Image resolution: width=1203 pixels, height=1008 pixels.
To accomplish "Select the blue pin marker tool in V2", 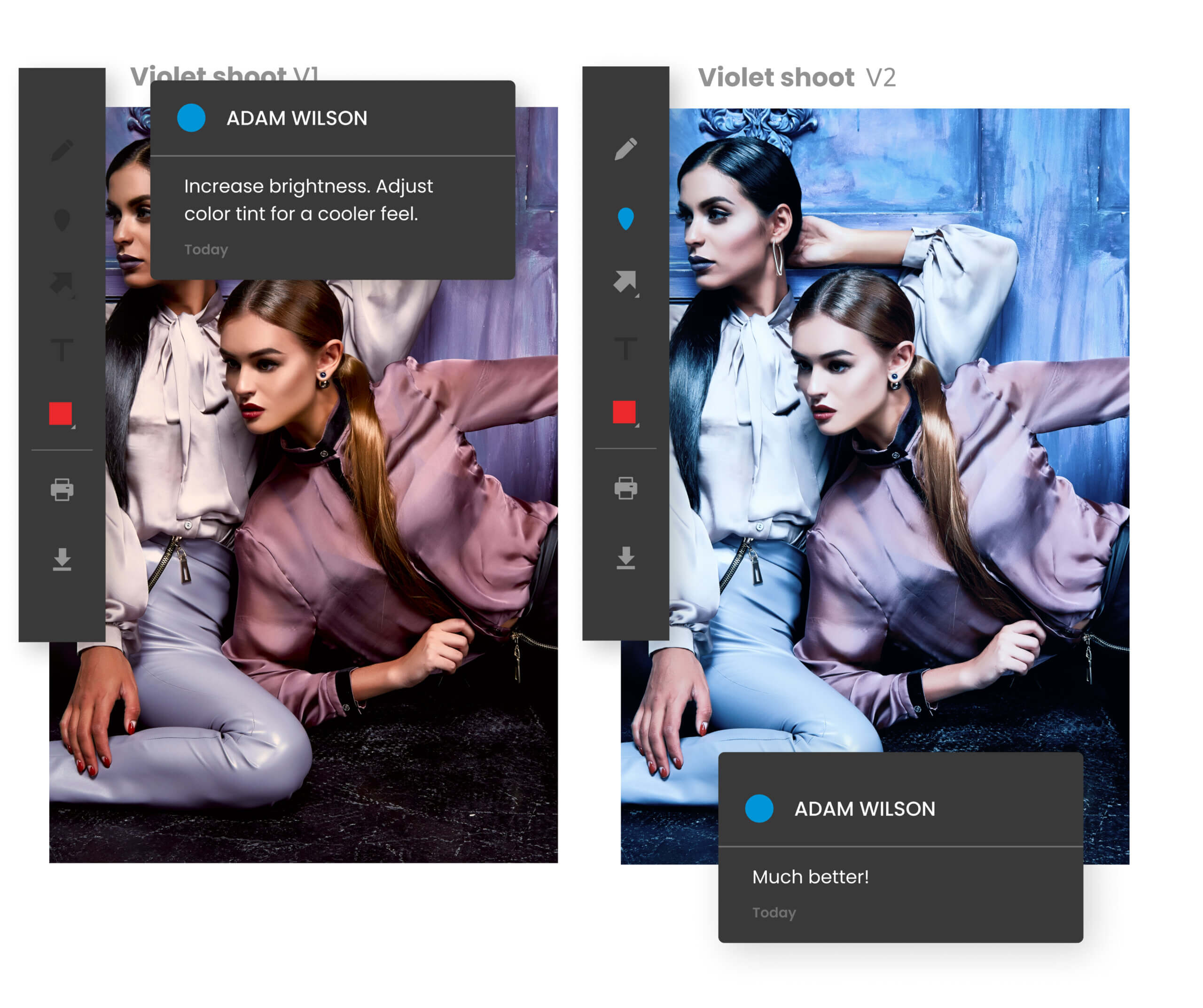I will (x=625, y=219).
